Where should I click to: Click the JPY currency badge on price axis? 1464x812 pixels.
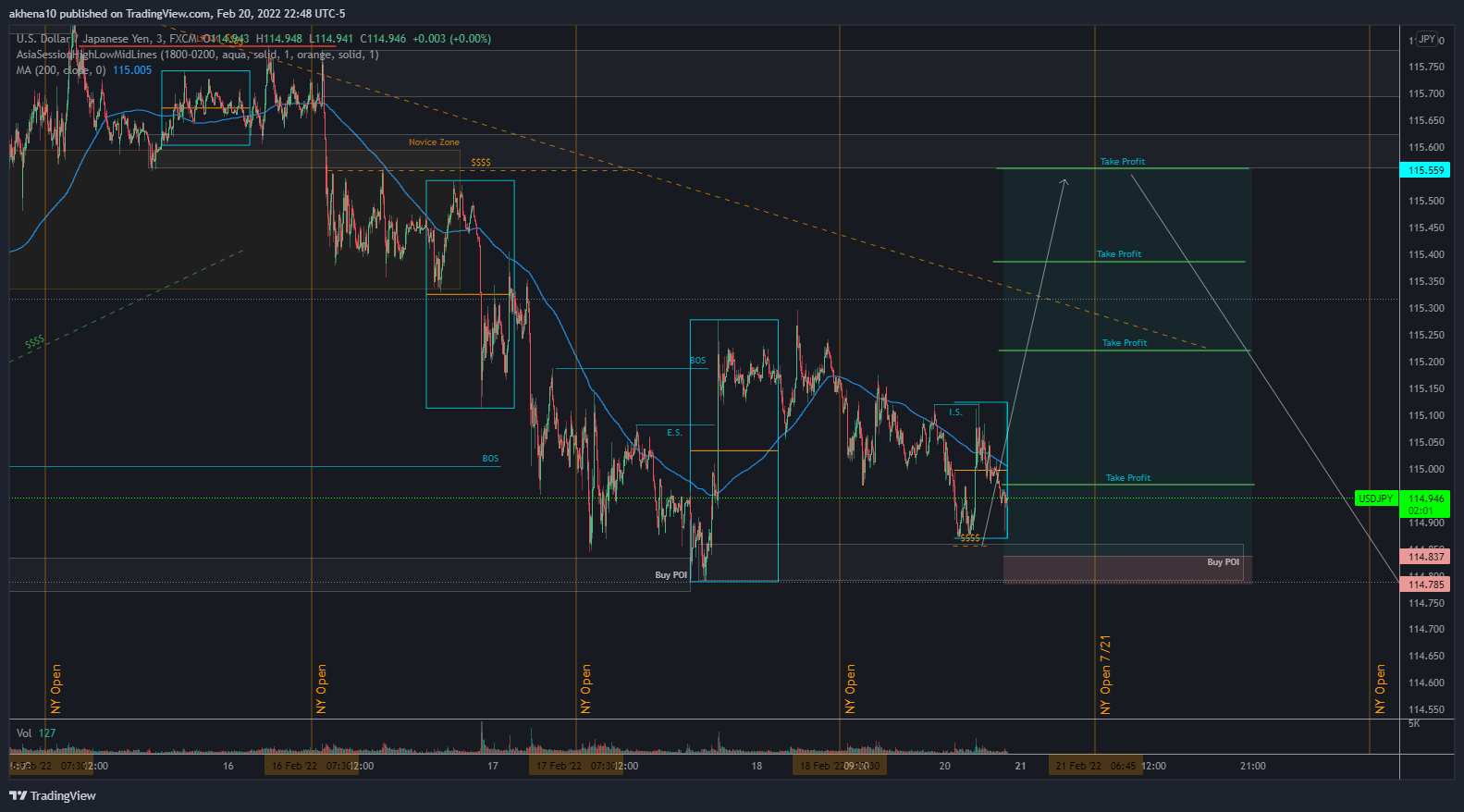[1427, 39]
